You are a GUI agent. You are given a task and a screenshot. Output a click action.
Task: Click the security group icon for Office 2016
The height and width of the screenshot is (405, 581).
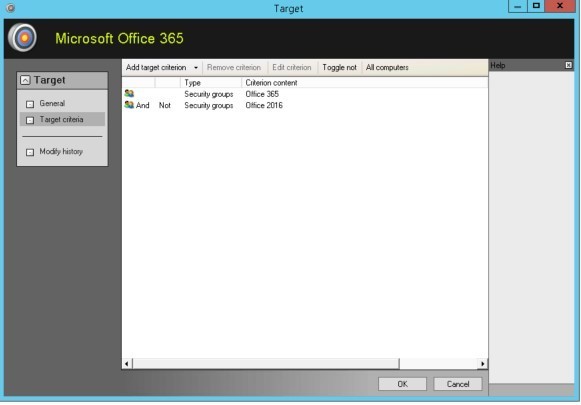point(129,105)
